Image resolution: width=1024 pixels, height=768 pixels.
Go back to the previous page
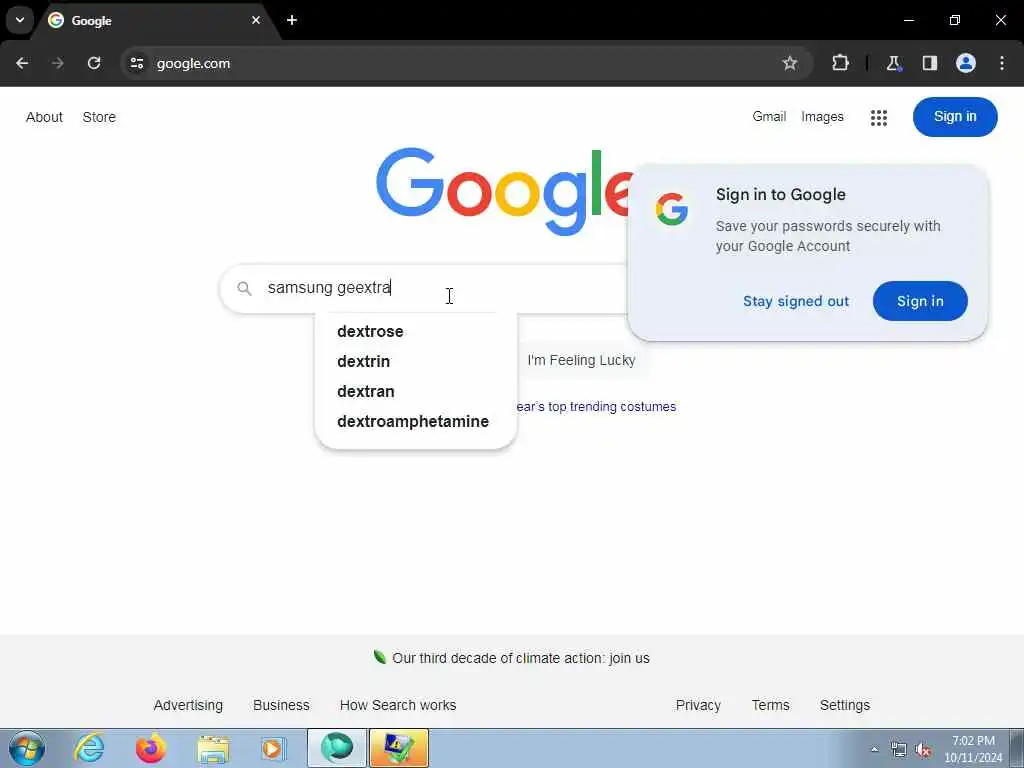tap(22, 63)
